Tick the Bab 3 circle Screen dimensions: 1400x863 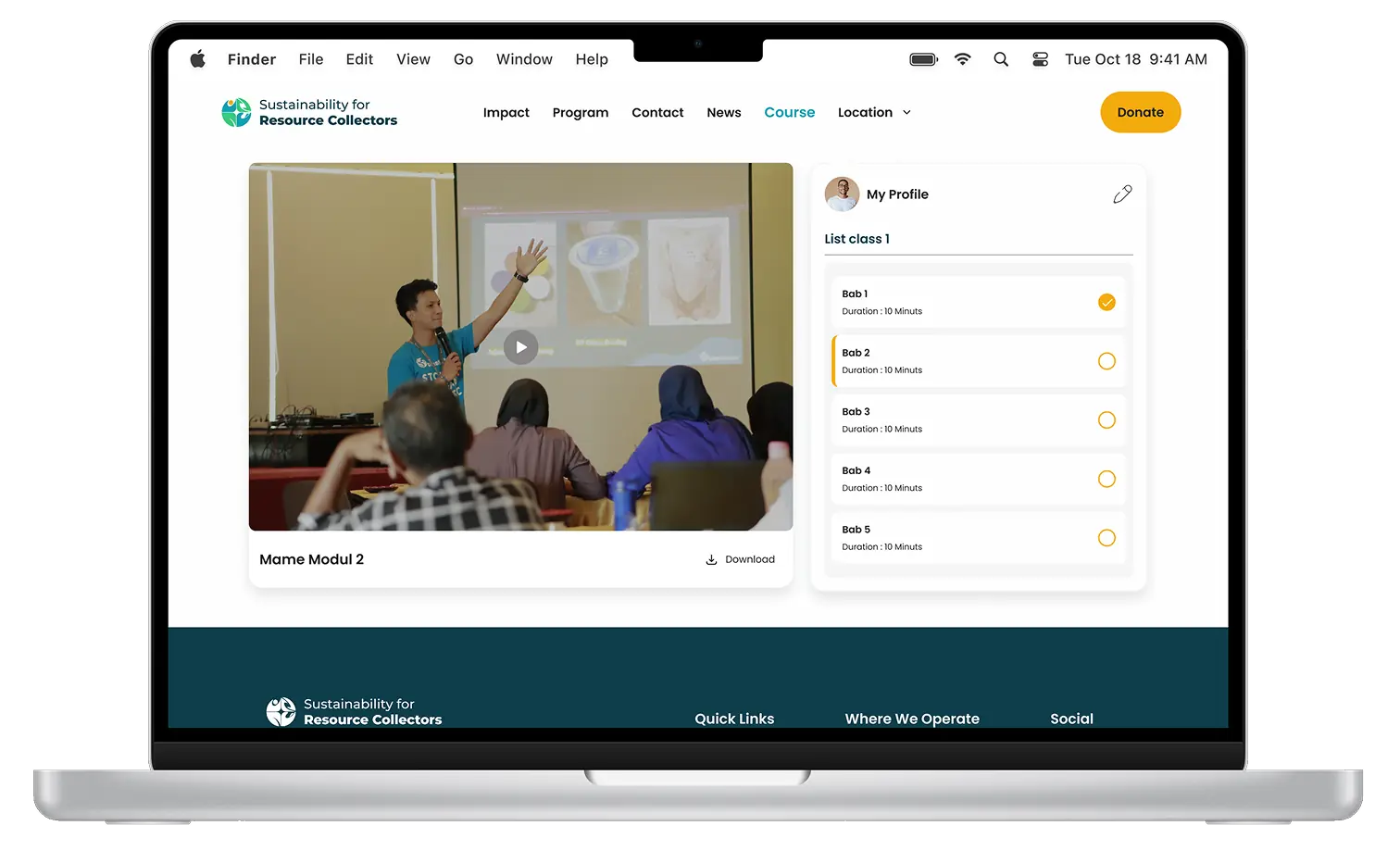[1106, 420]
